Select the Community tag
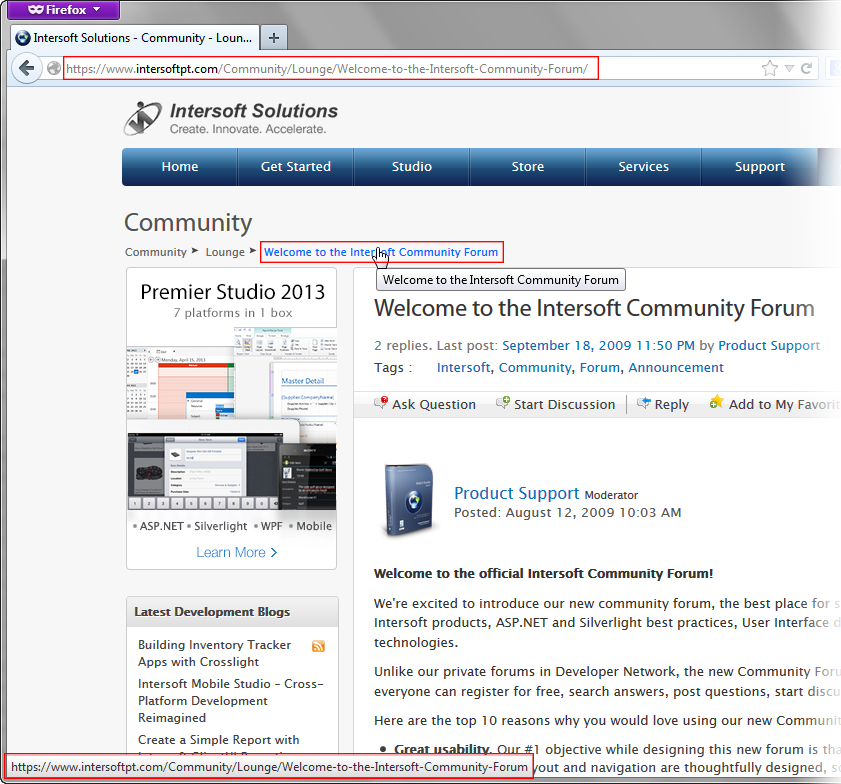841x784 pixels. tap(535, 367)
